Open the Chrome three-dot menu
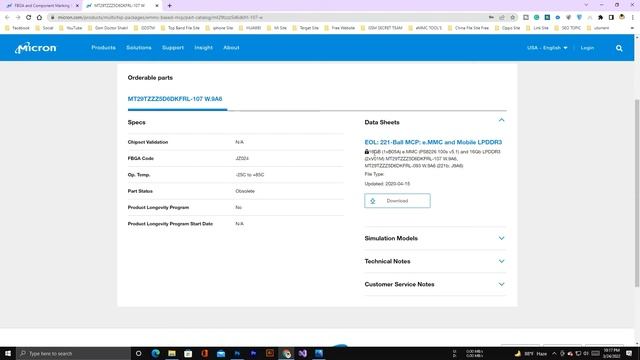 pos(633,18)
